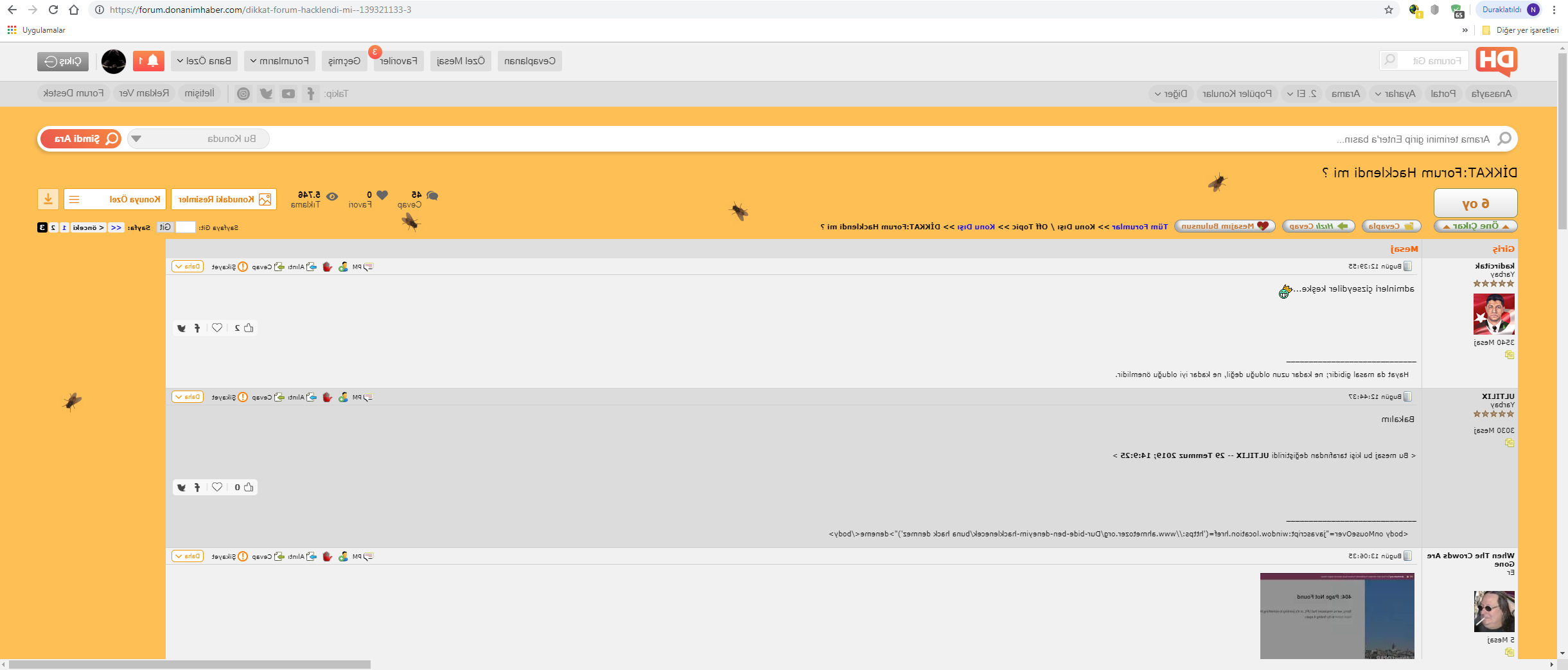
Task: Bookmark this page with the Chrome star
Action: point(1389,10)
